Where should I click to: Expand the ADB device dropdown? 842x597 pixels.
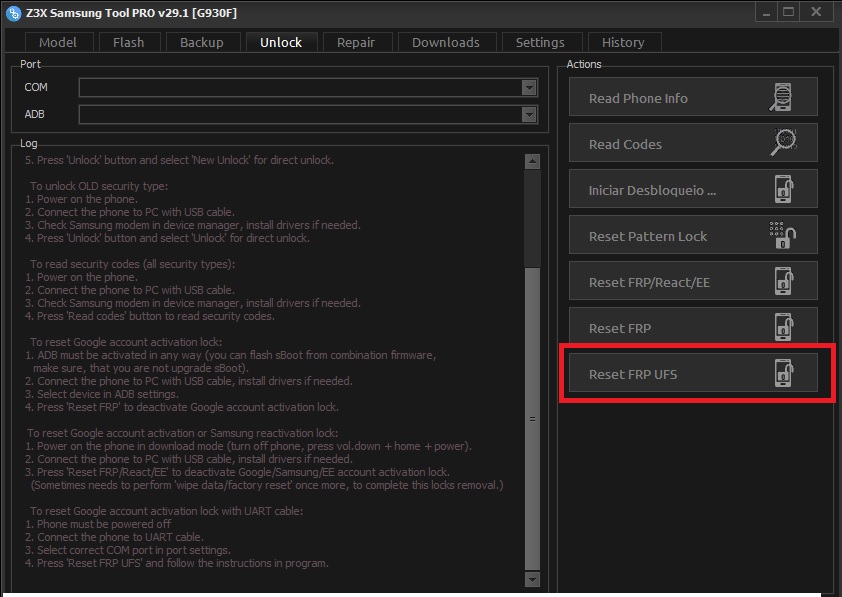[529, 114]
